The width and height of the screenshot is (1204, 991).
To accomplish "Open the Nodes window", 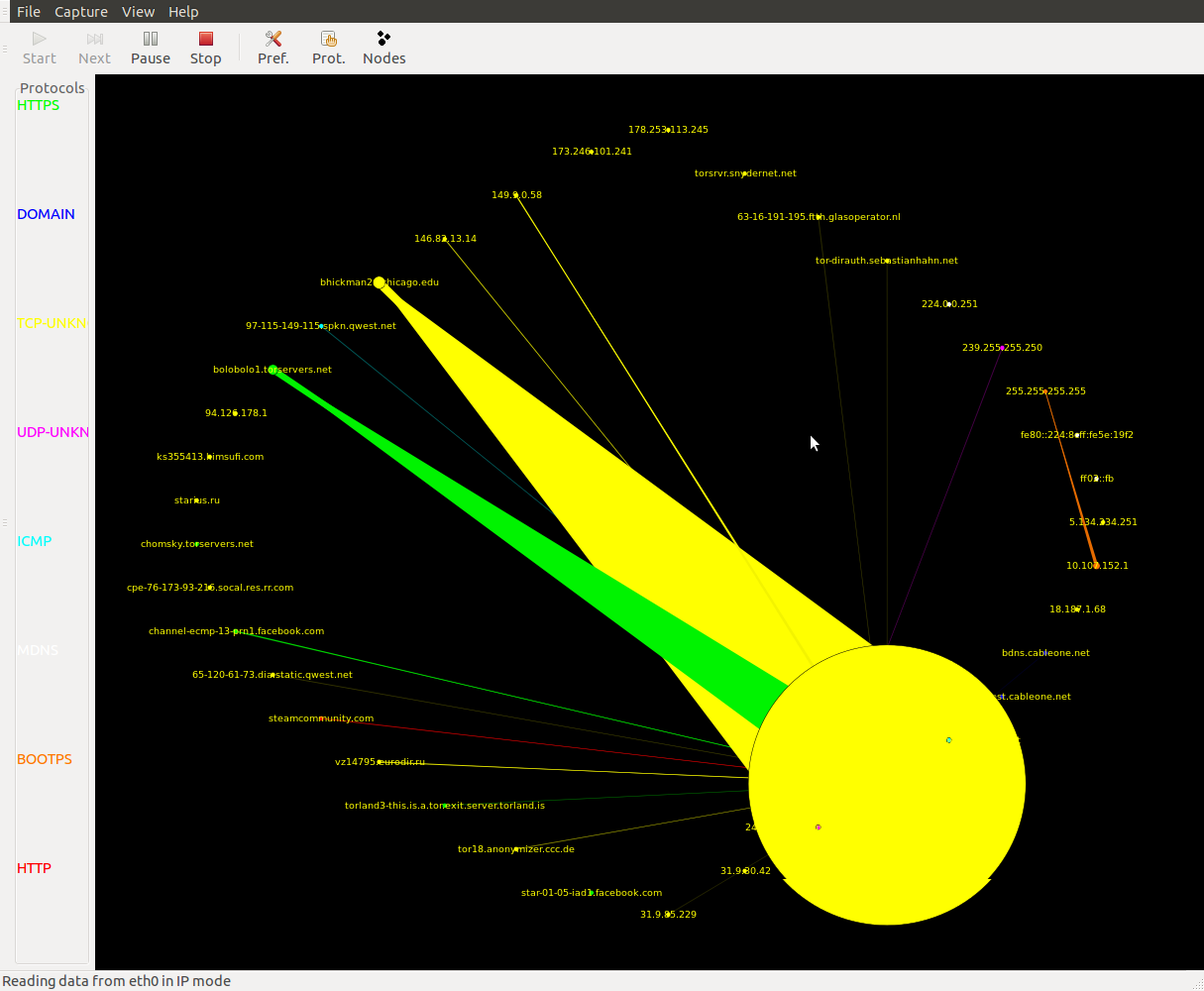I will [383, 48].
